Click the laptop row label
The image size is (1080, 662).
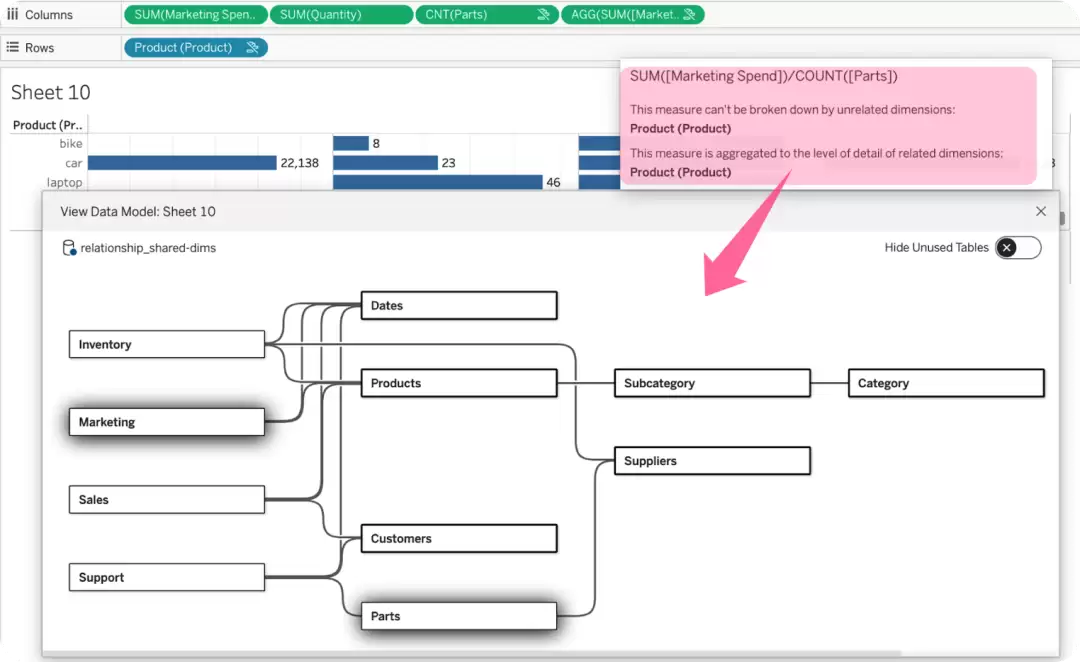[x=64, y=183]
